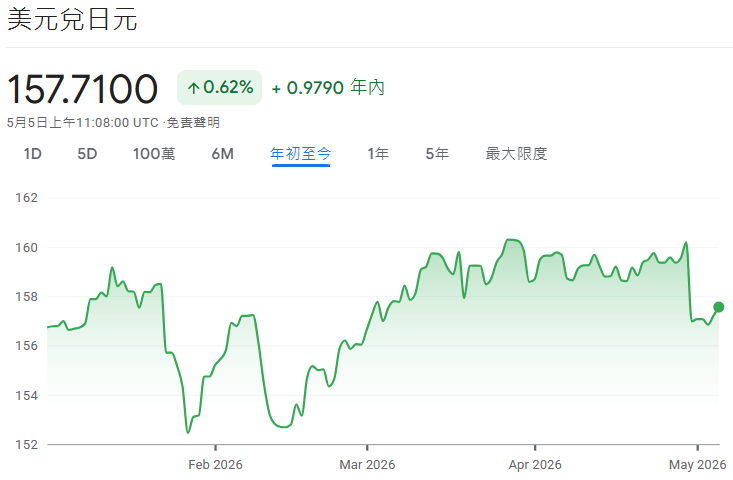
Task: Click the + 0.9790 年內 change text
Action: coord(328,87)
